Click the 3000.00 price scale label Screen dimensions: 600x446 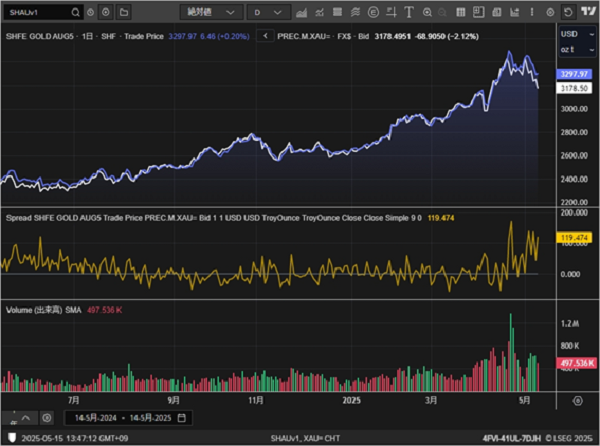pyautogui.click(x=574, y=109)
